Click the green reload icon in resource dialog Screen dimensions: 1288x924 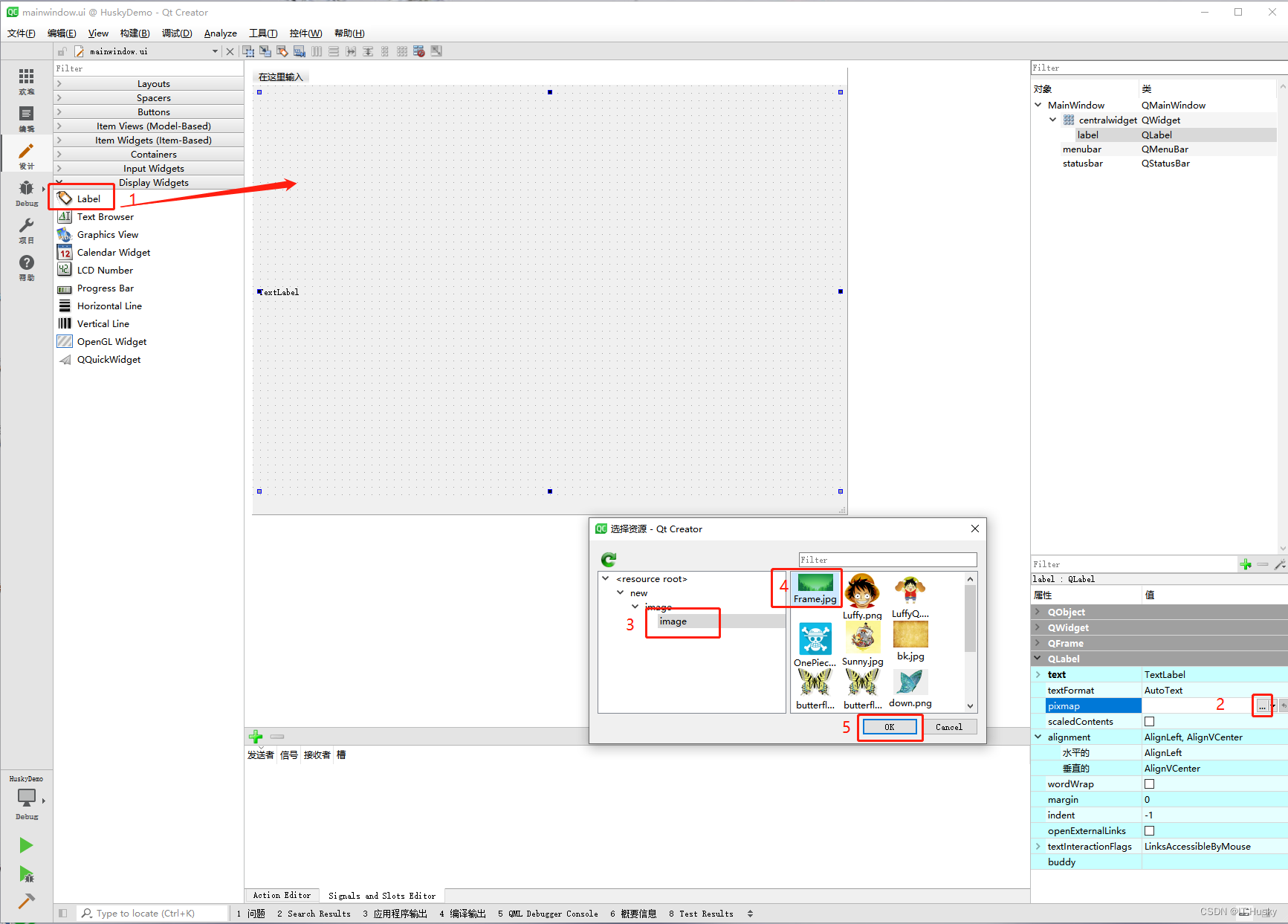[609, 559]
